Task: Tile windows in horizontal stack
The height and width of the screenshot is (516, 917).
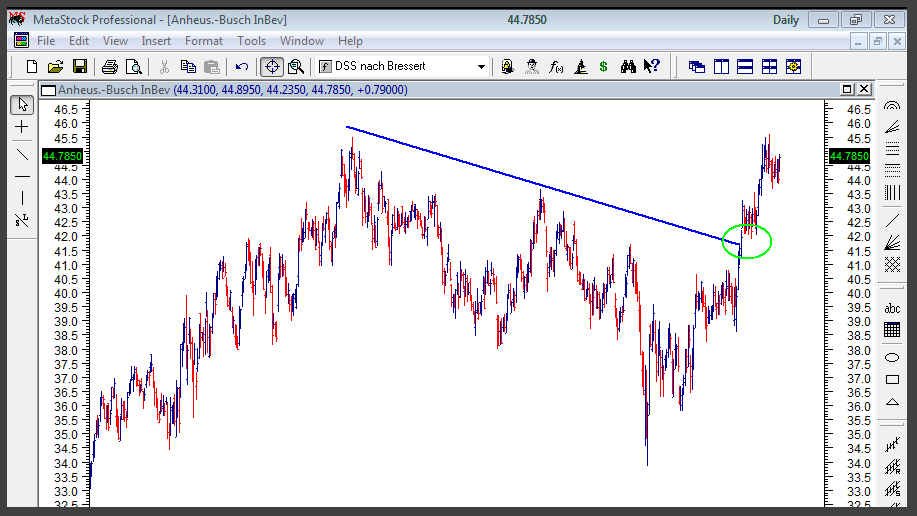Action: tap(745, 67)
